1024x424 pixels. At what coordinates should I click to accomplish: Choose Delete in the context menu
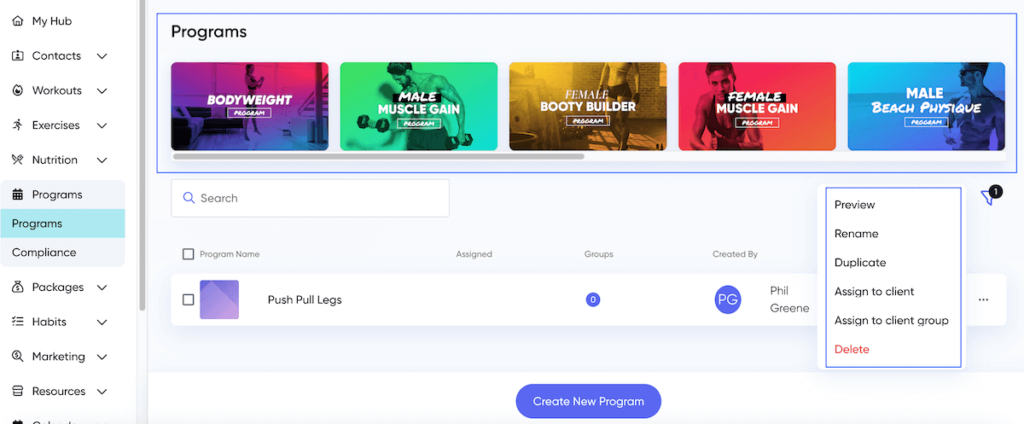[852, 350]
